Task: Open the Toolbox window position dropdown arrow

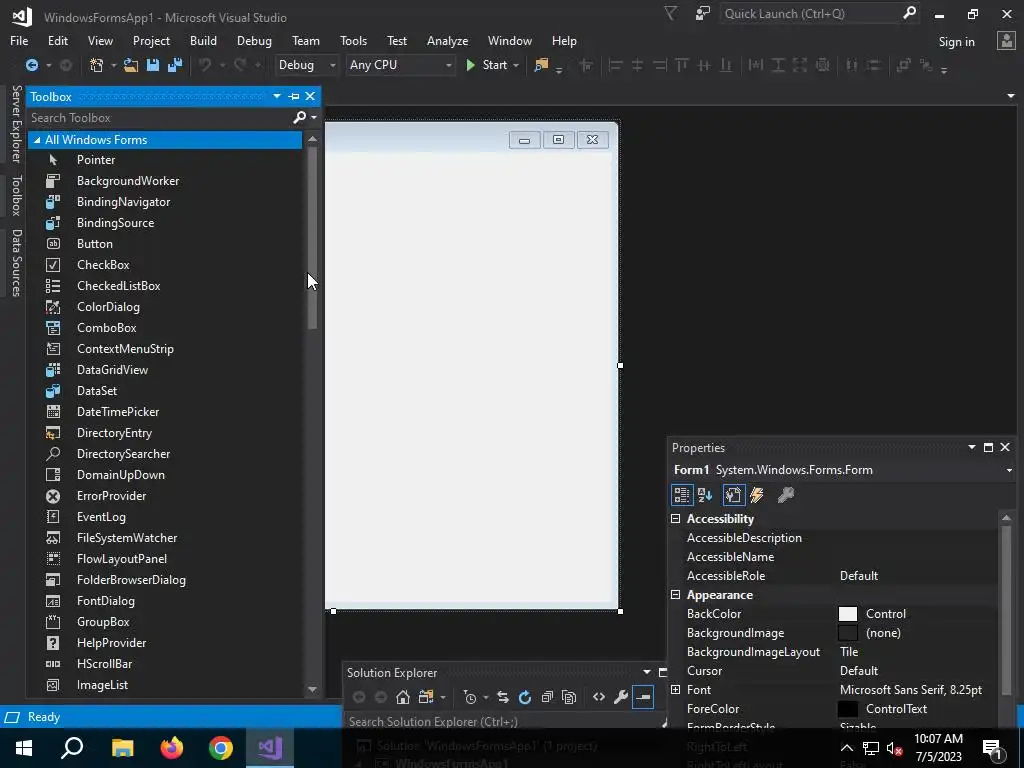Action: (276, 96)
